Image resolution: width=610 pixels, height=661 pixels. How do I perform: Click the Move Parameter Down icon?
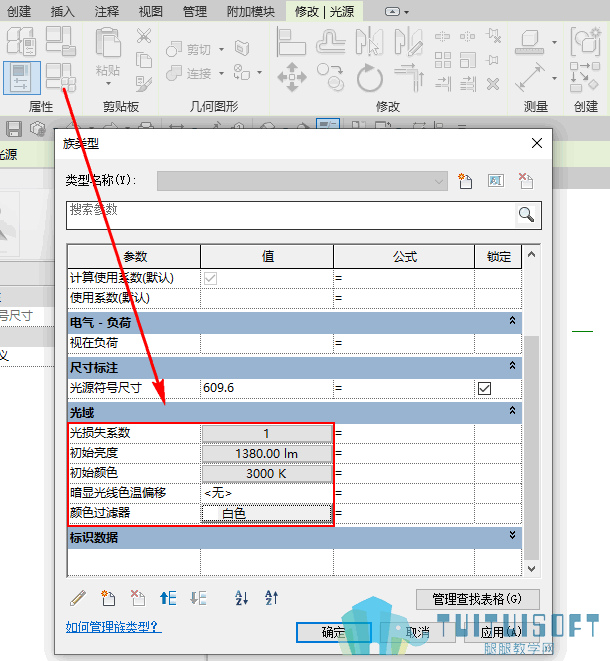[x=198, y=598]
